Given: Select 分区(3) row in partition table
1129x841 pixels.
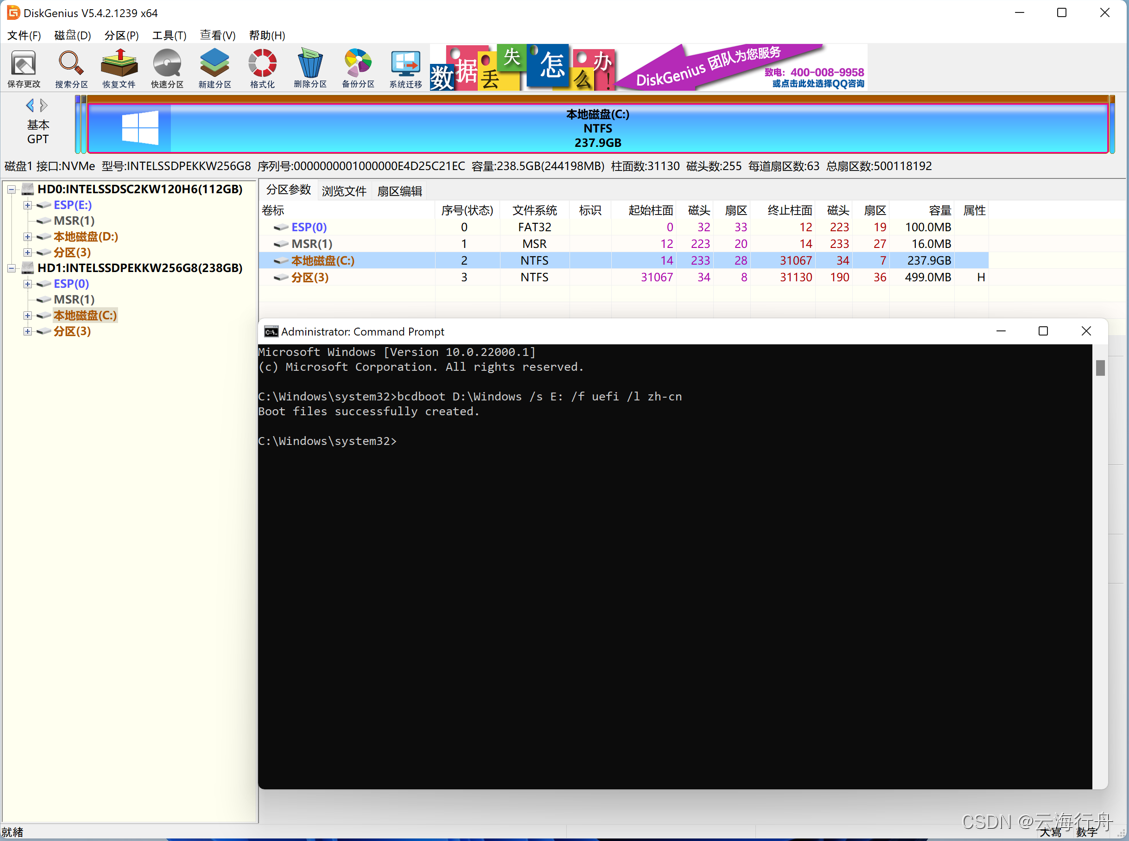Looking at the screenshot, I should click(624, 277).
